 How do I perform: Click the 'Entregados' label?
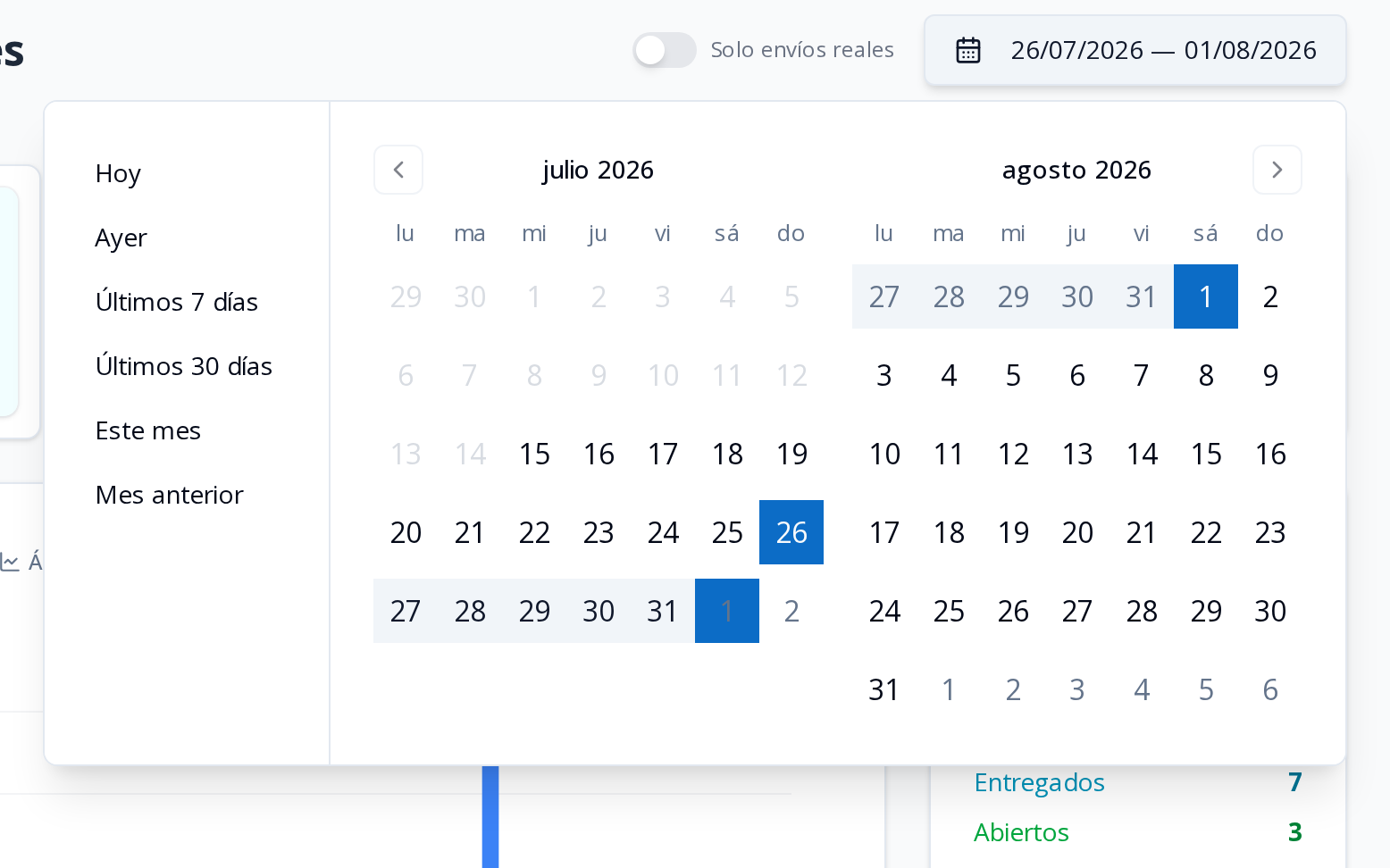pos(1039,782)
